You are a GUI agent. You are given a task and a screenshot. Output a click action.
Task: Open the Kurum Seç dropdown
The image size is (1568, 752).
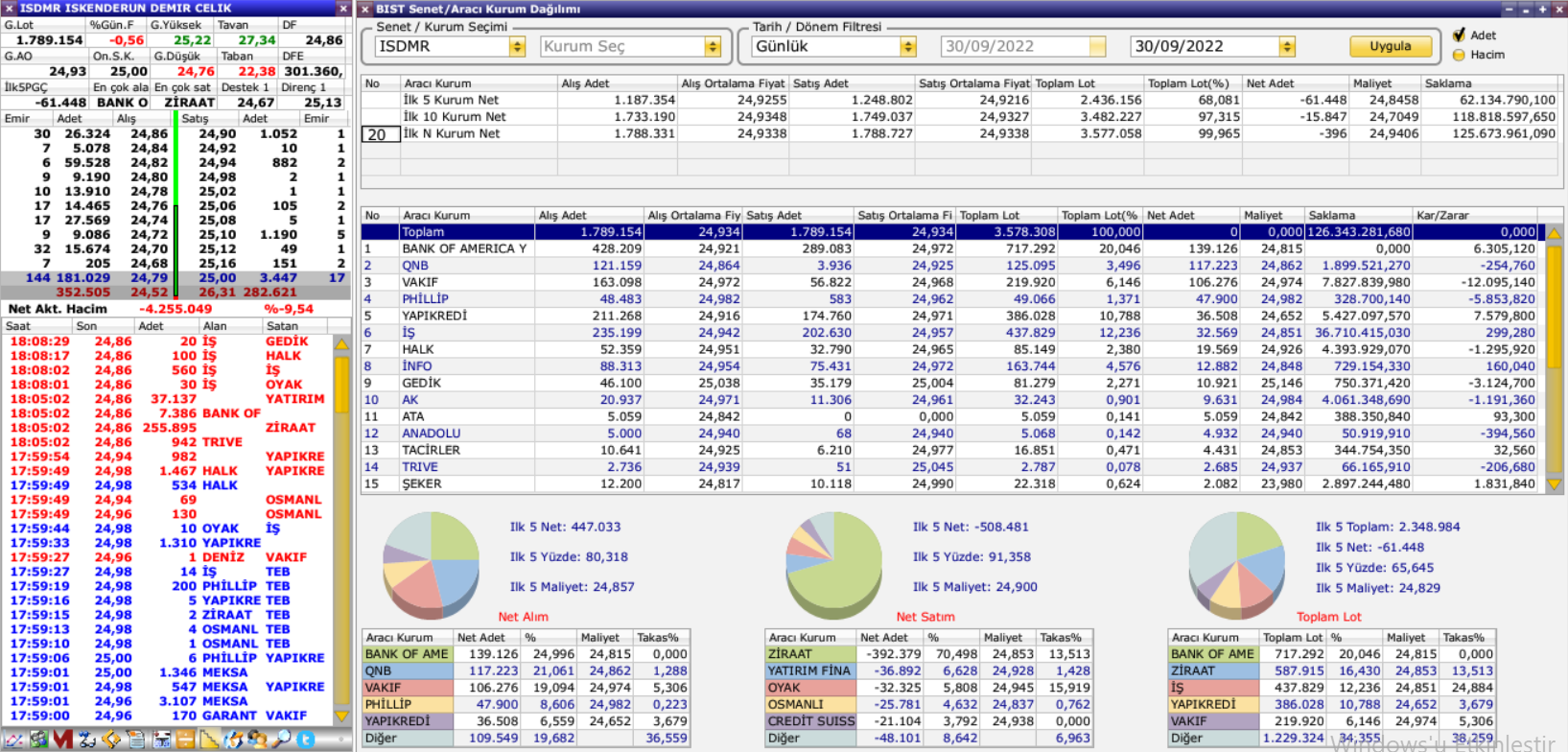pyautogui.click(x=713, y=46)
